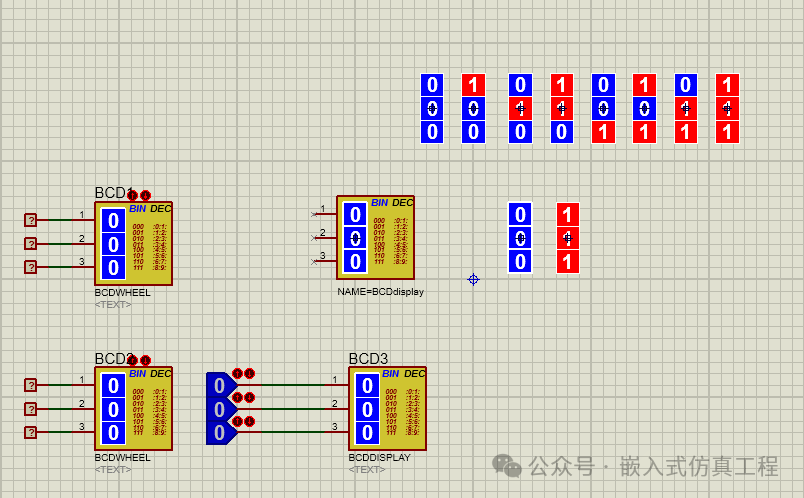The width and height of the screenshot is (804, 498).
Task: Click the red 111 block in the lower pair
Action: click(568, 238)
